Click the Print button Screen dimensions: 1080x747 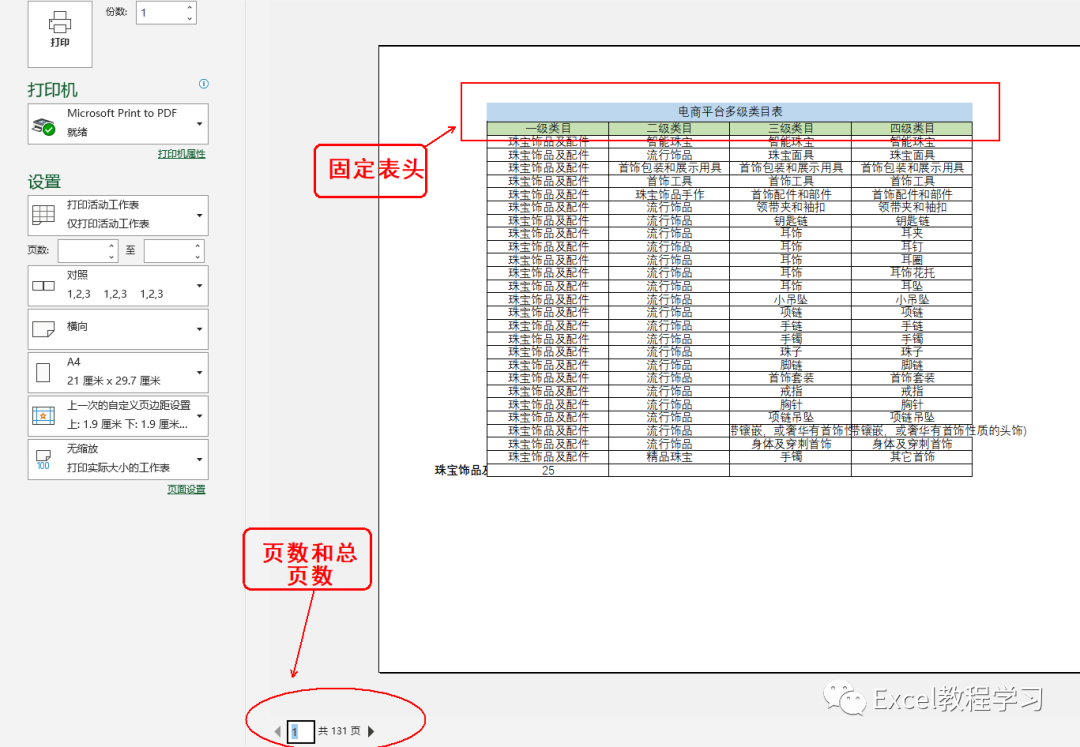pyautogui.click(x=60, y=32)
